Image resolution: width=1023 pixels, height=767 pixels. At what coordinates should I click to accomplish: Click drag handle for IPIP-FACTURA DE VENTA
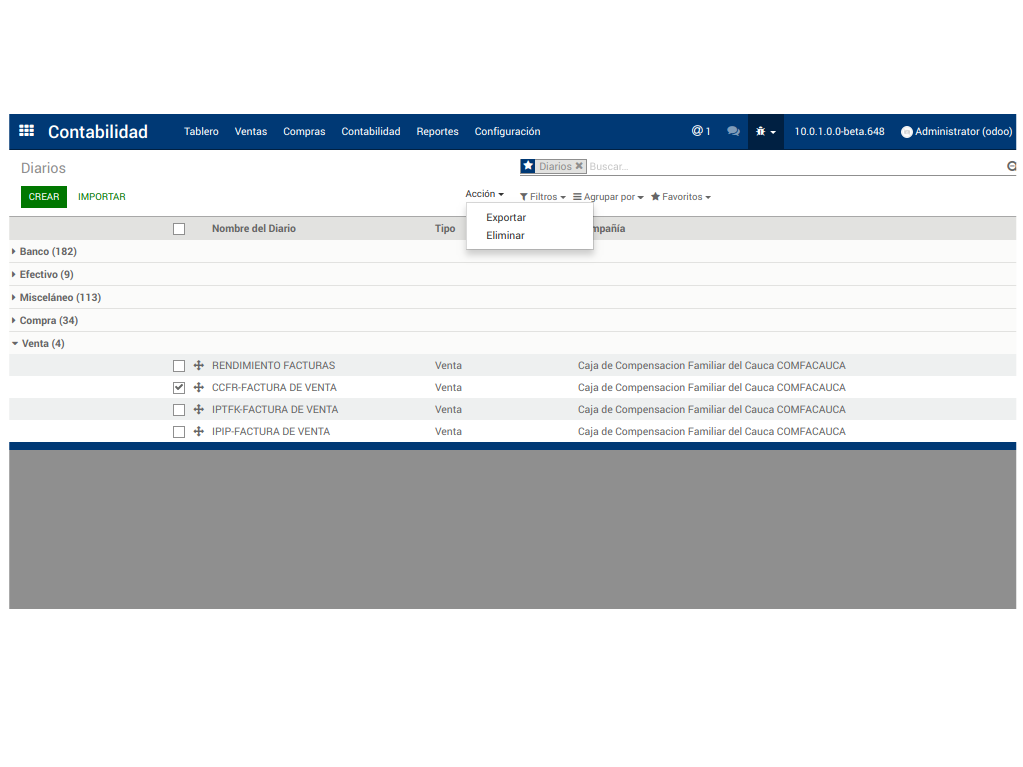point(198,431)
